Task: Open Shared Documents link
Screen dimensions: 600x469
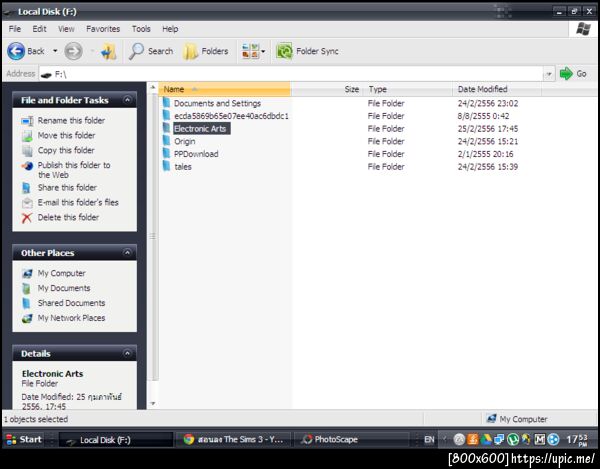Action: pyautogui.click(x=71, y=303)
